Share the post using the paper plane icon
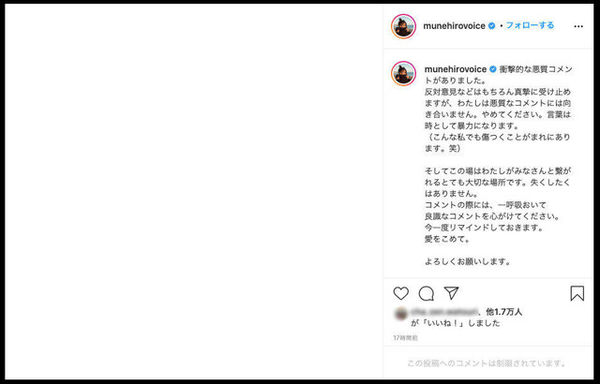 pyautogui.click(x=451, y=293)
